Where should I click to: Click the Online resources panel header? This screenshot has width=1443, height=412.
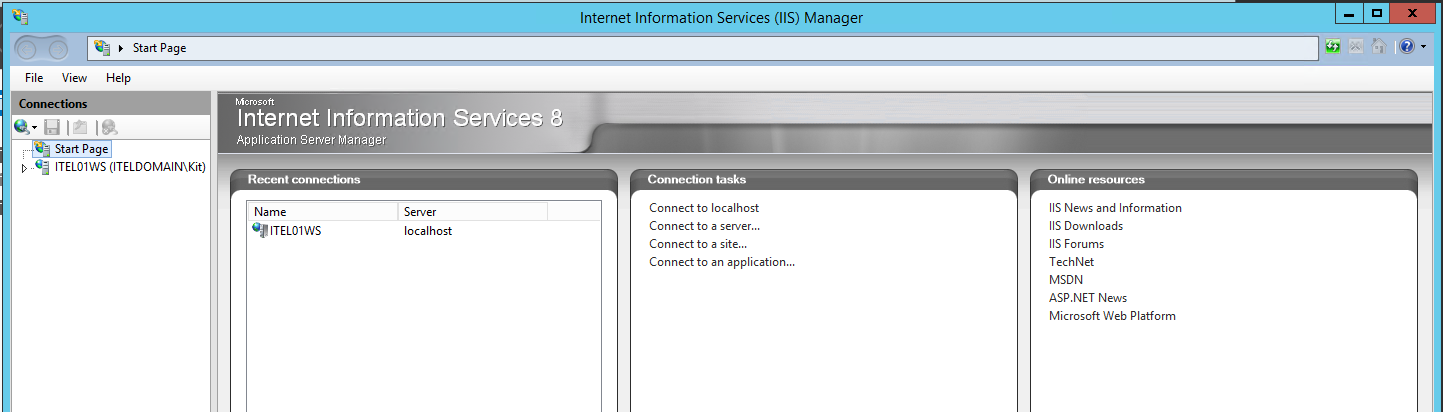pyautogui.click(x=1224, y=180)
